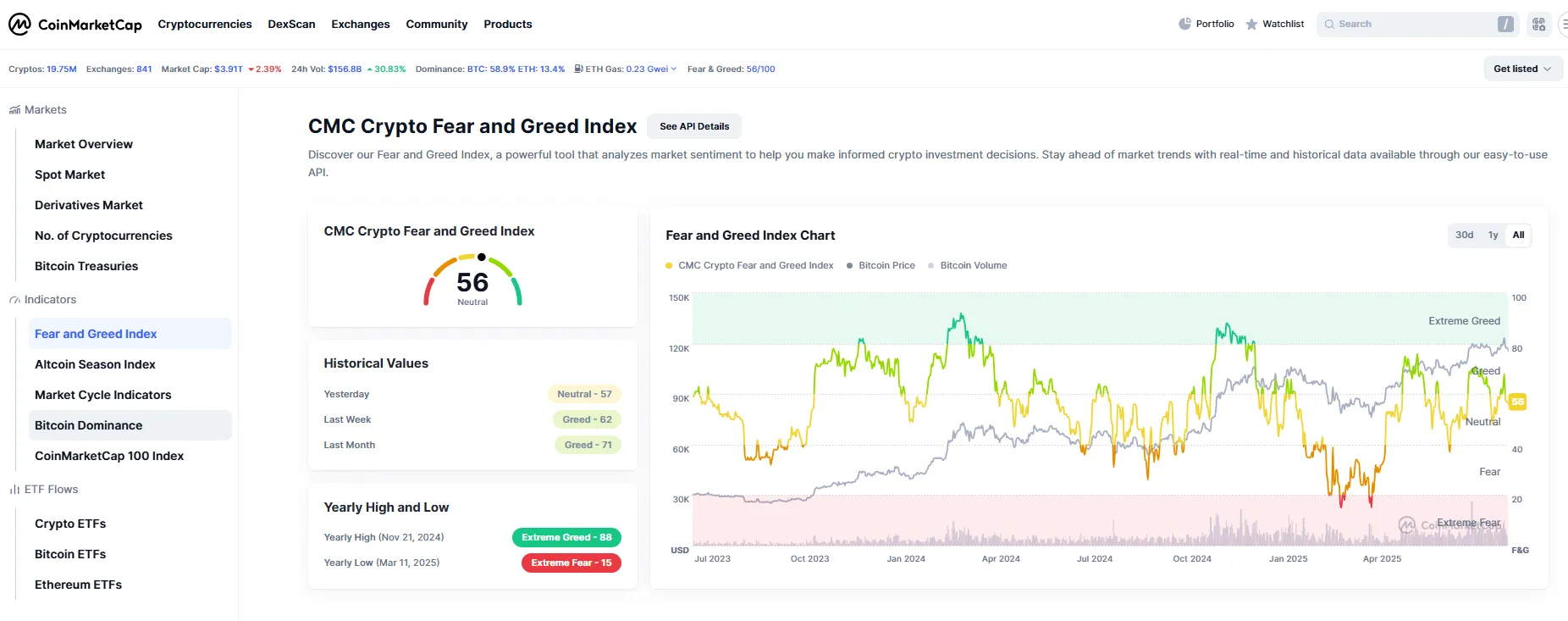Click the Fear and Greed gauge dial
1568x621 pixels.
tap(472, 280)
